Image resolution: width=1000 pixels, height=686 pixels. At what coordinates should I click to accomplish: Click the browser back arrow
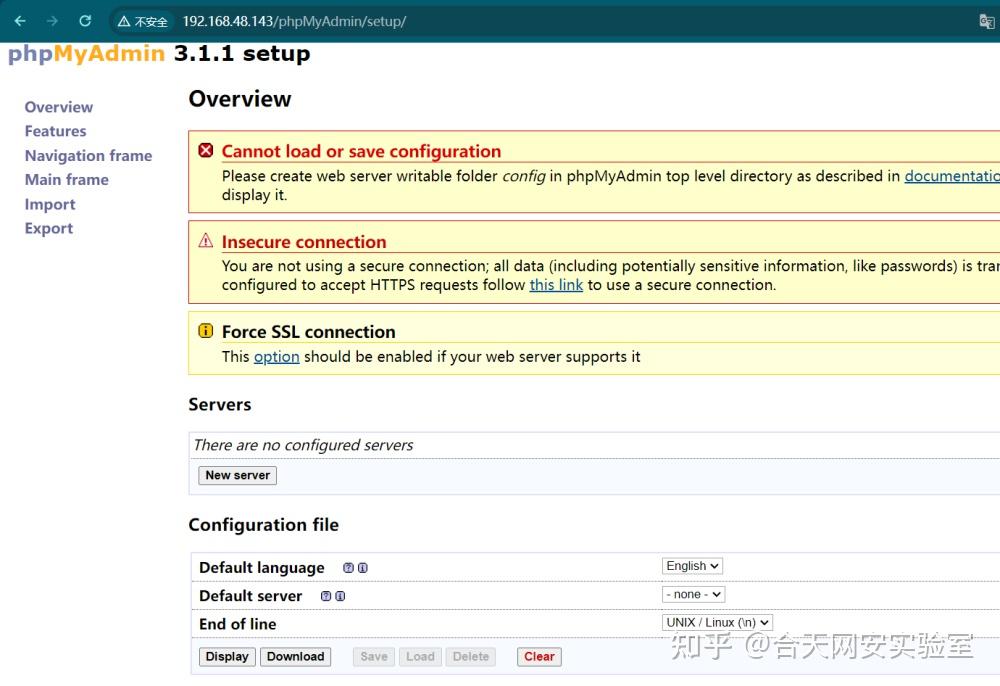tap(20, 20)
